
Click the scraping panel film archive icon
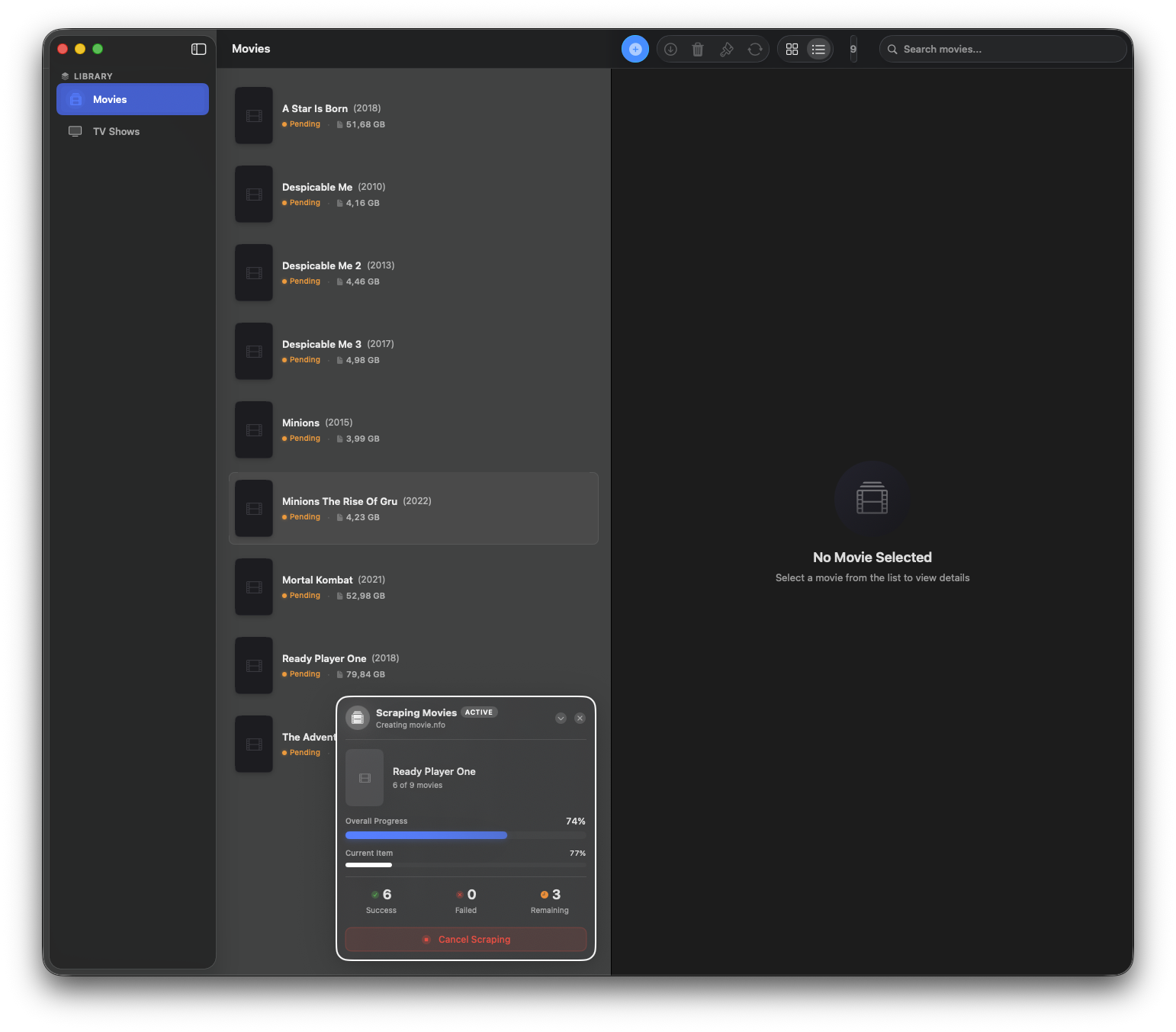(x=358, y=718)
